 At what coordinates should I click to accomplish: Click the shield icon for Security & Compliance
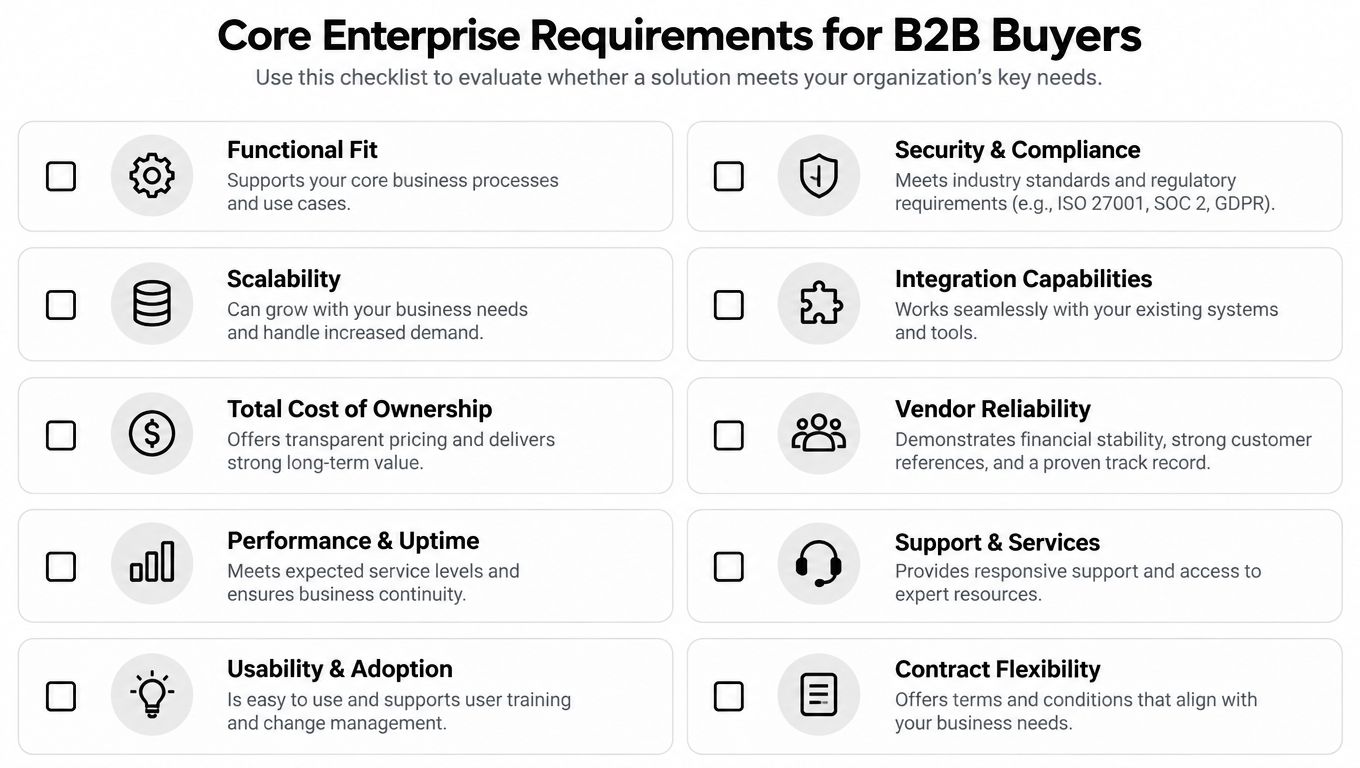pyautogui.click(x=819, y=176)
